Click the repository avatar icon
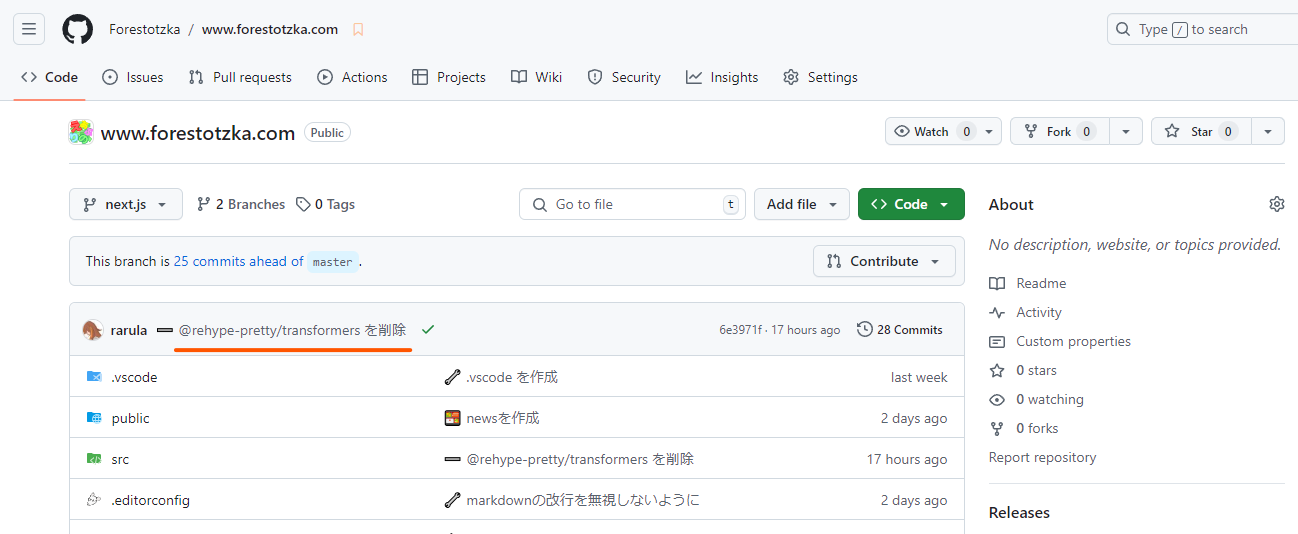This screenshot has width=1298, height=534. click(81, 132)
